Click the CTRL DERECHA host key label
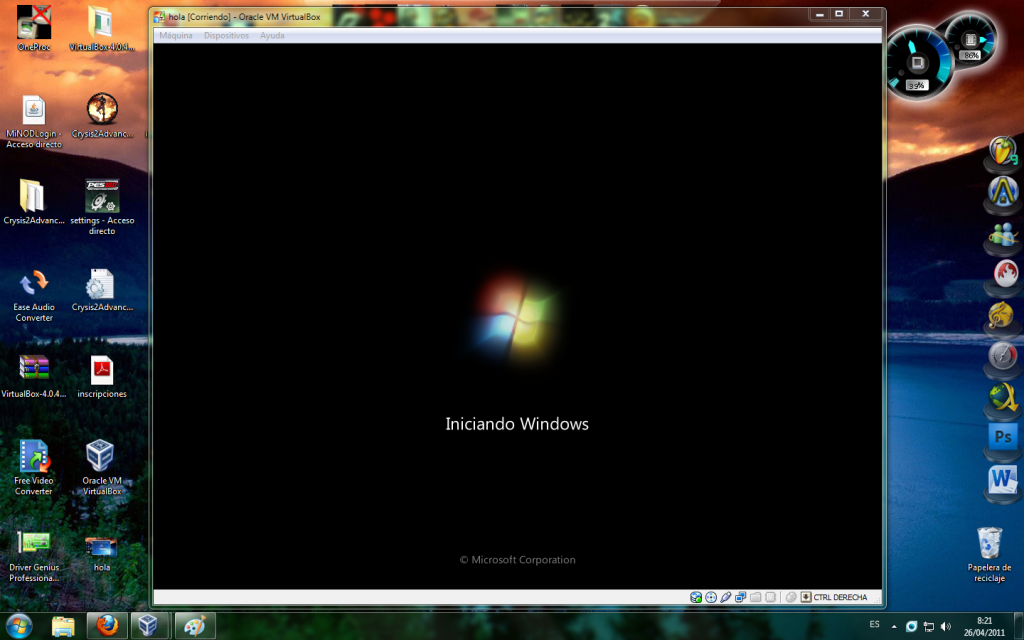This screenshot has width=1024, height=640. 840,597
